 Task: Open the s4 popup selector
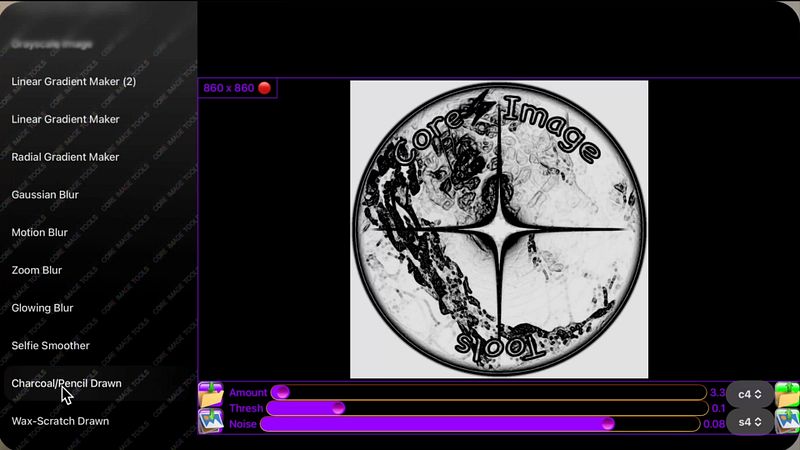click(749, 422)
